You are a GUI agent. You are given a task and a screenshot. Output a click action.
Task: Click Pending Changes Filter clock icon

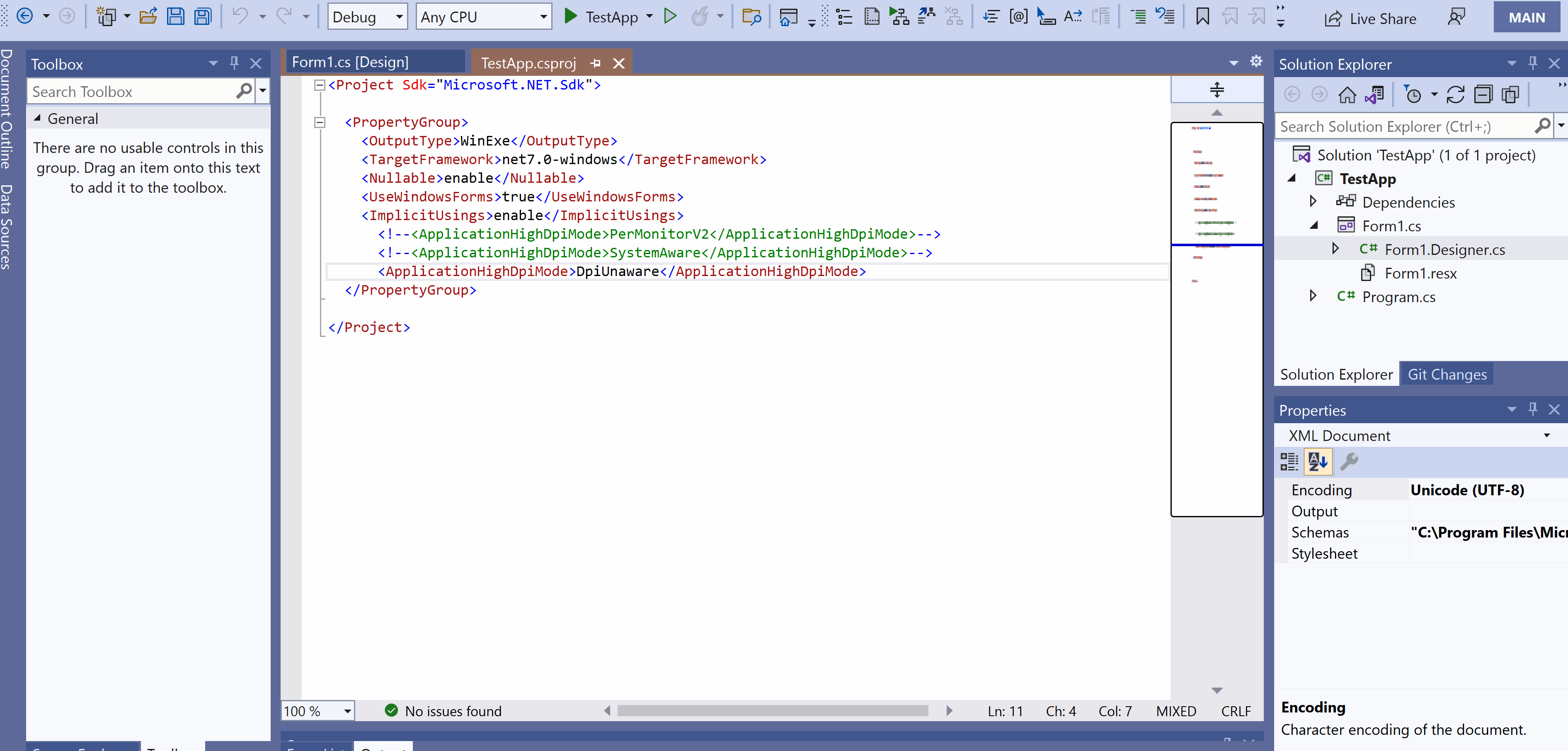[1412, 94]
